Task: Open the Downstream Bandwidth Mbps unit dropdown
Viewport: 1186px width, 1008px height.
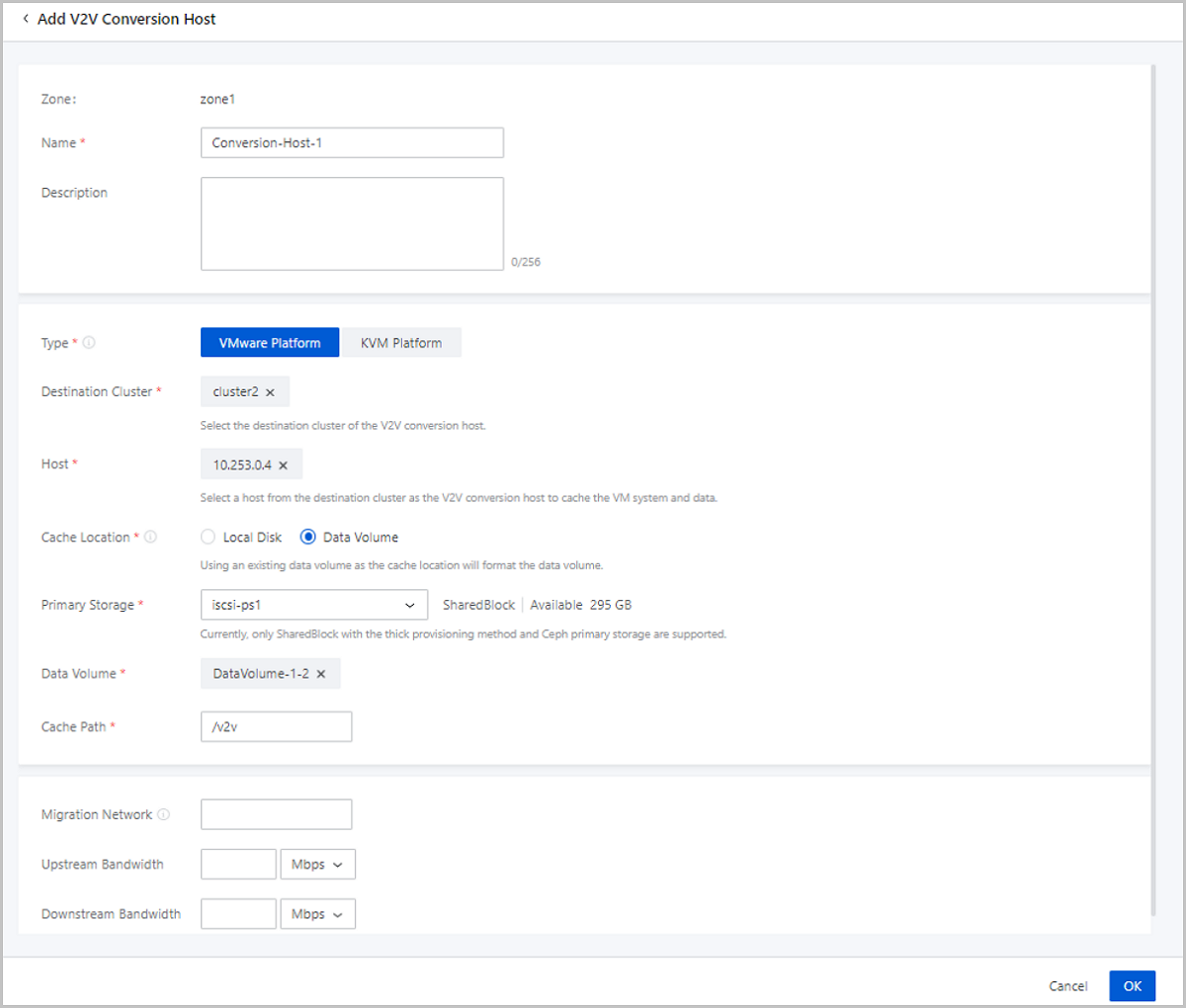Action: (x=317, y=914)
